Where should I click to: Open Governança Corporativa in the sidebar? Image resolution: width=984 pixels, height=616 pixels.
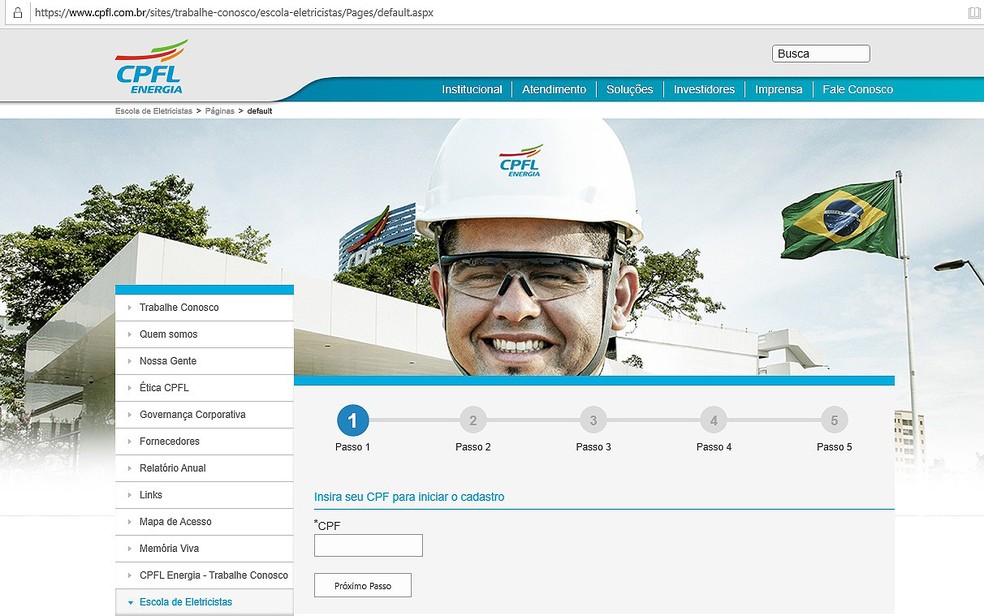click(205, 415)
